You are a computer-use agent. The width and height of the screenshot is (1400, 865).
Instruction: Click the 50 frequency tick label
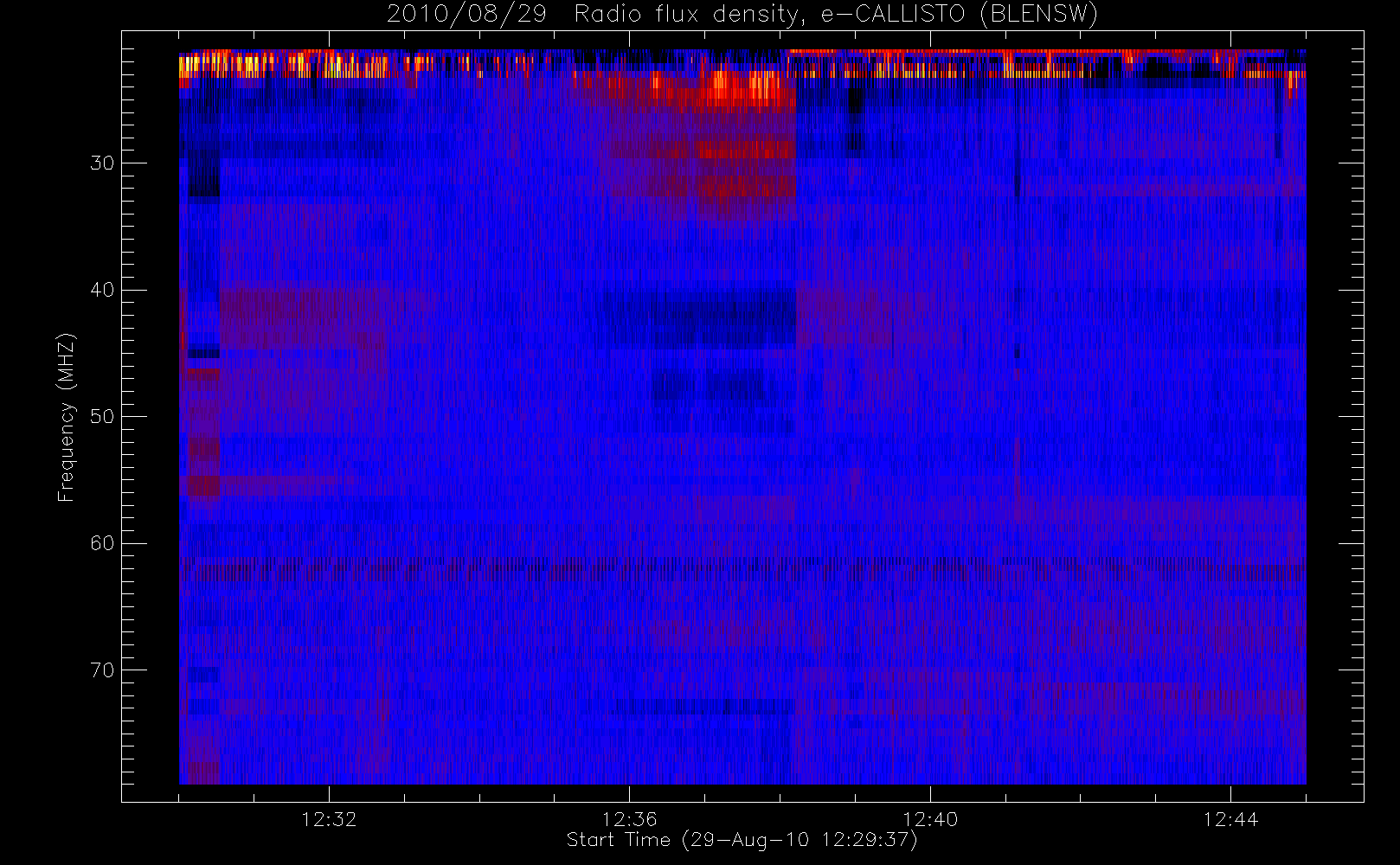(102, 417)
